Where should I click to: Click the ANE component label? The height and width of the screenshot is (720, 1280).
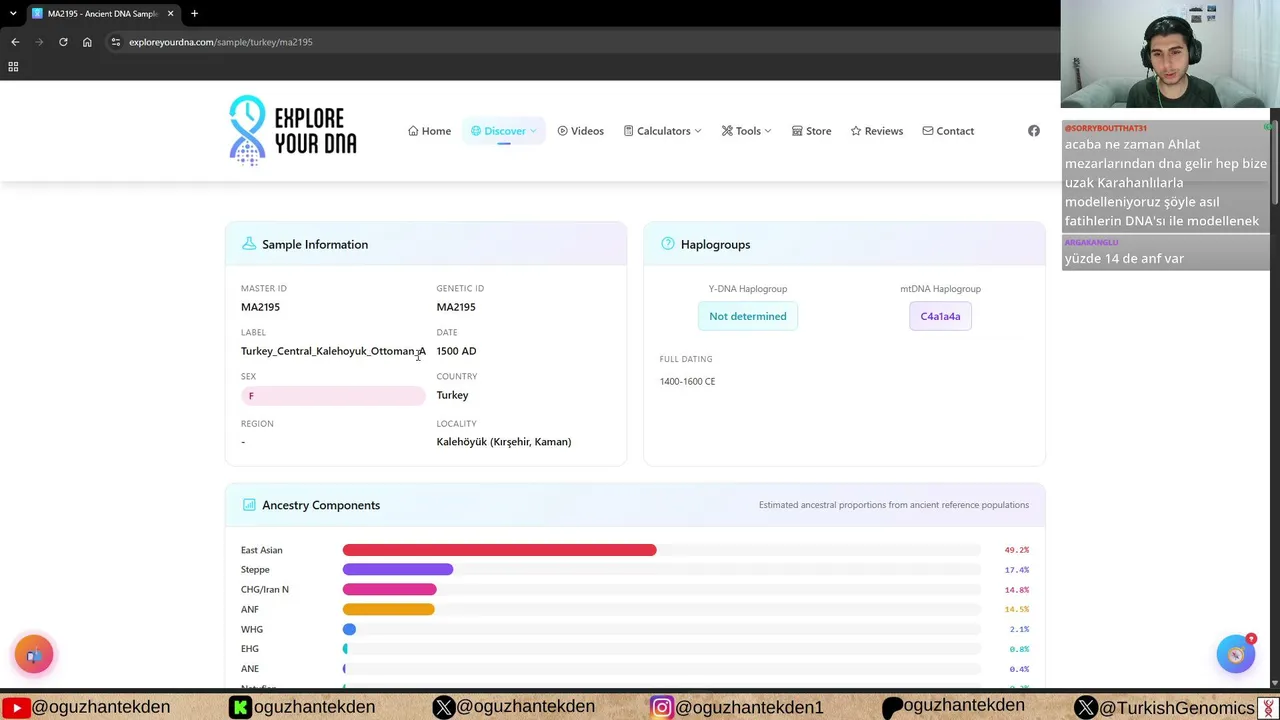pos(250,669)
